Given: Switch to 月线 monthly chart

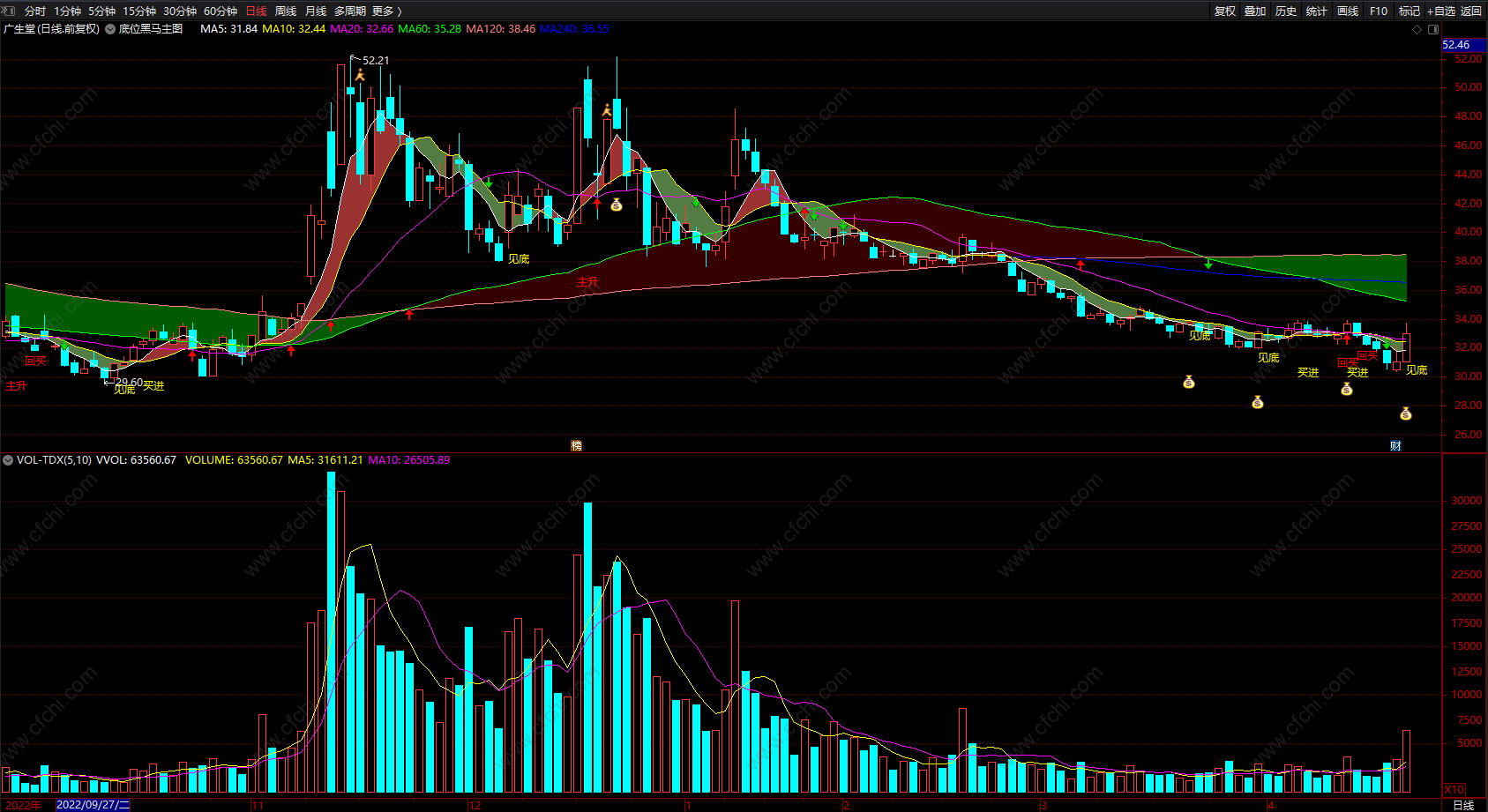Looking at the screenshot, I should tap(316, 11).
